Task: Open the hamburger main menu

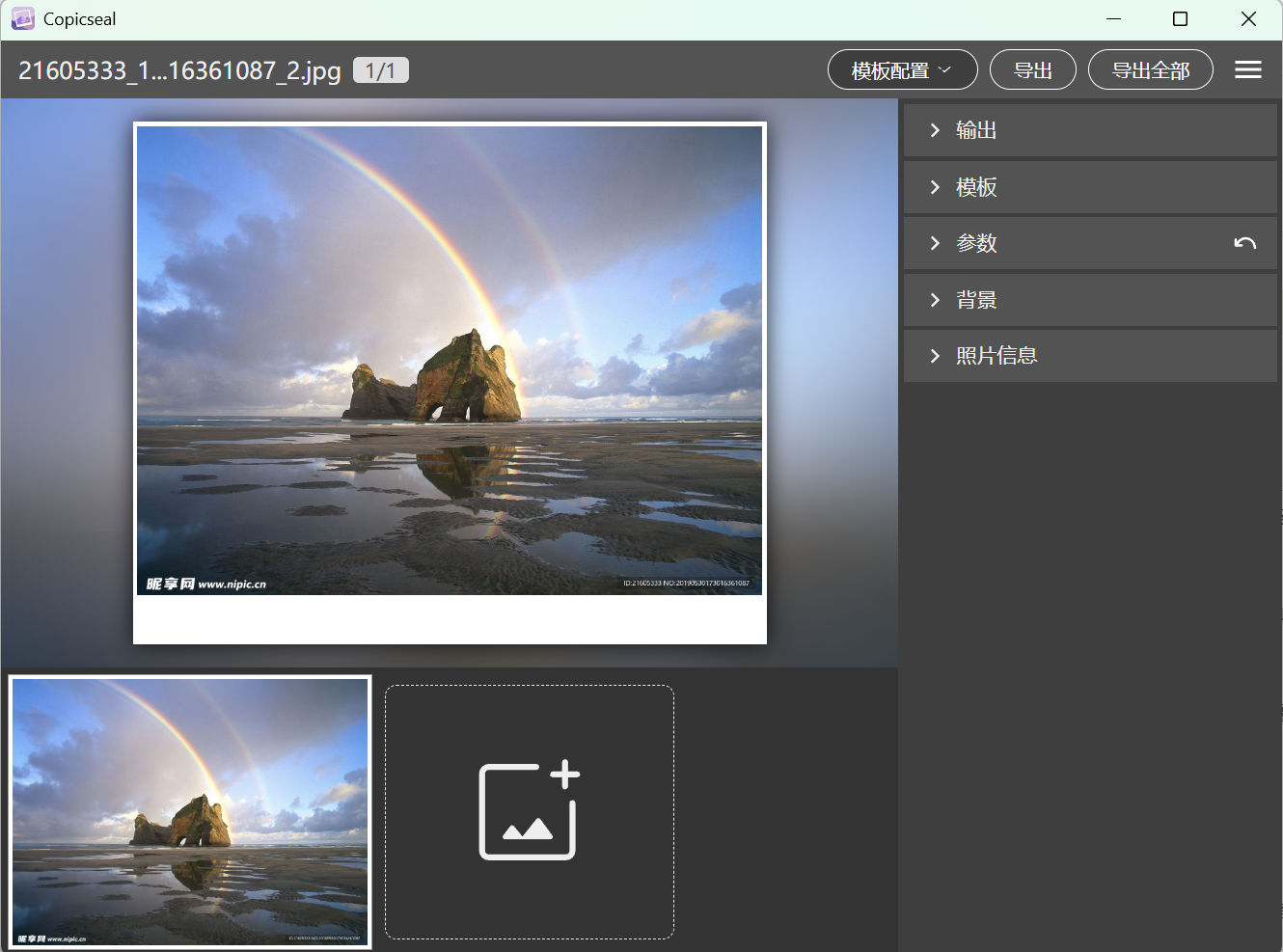Action: pyautogui.click(x=1247, y=69)
